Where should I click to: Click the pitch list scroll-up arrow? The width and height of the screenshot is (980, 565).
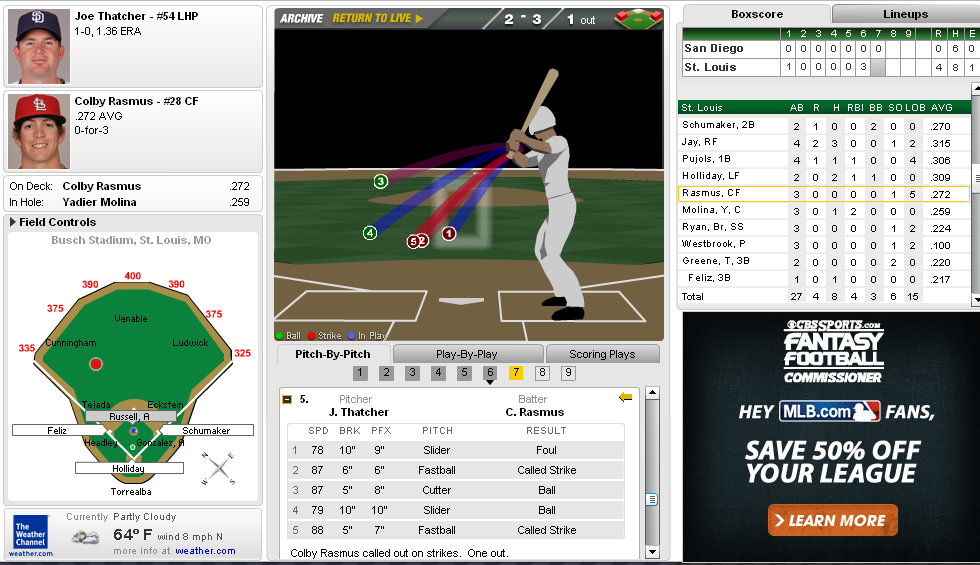tap(652, 393)
